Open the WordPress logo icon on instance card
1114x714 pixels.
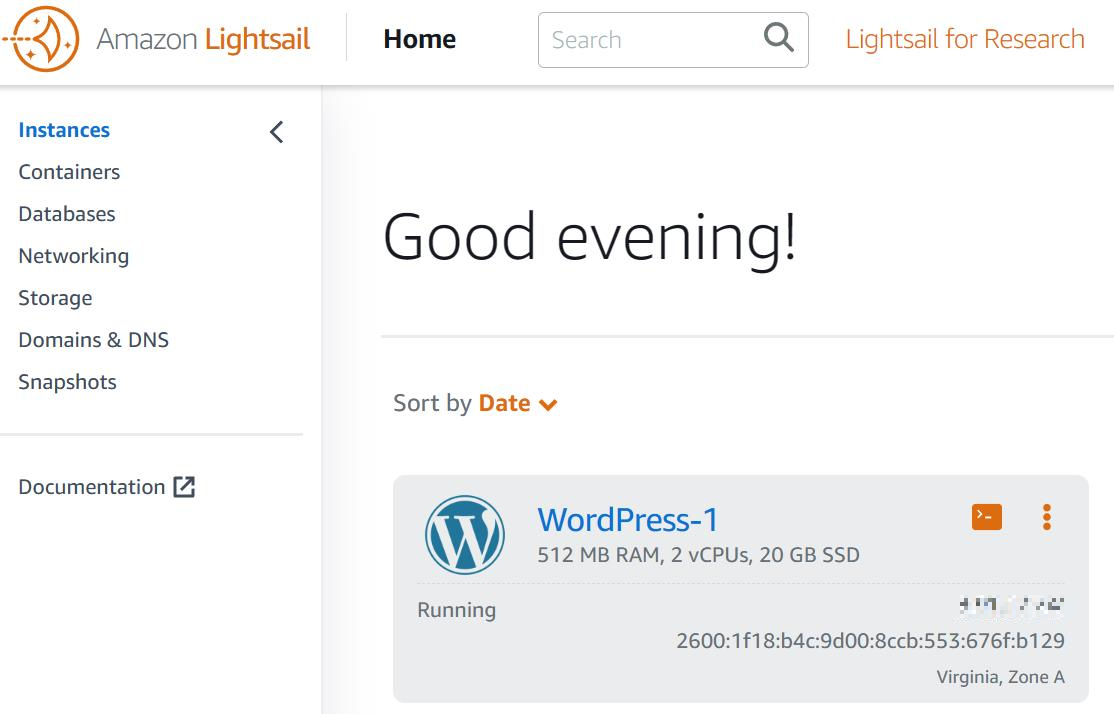click(x=465, y=534)
